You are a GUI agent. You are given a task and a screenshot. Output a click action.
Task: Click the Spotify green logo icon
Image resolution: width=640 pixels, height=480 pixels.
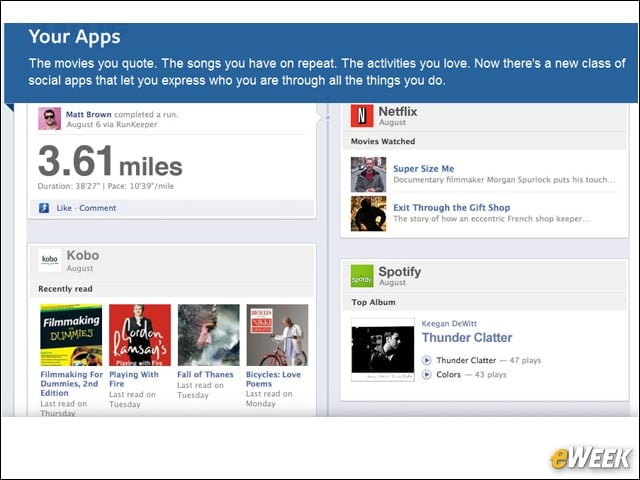click(362, 276)
